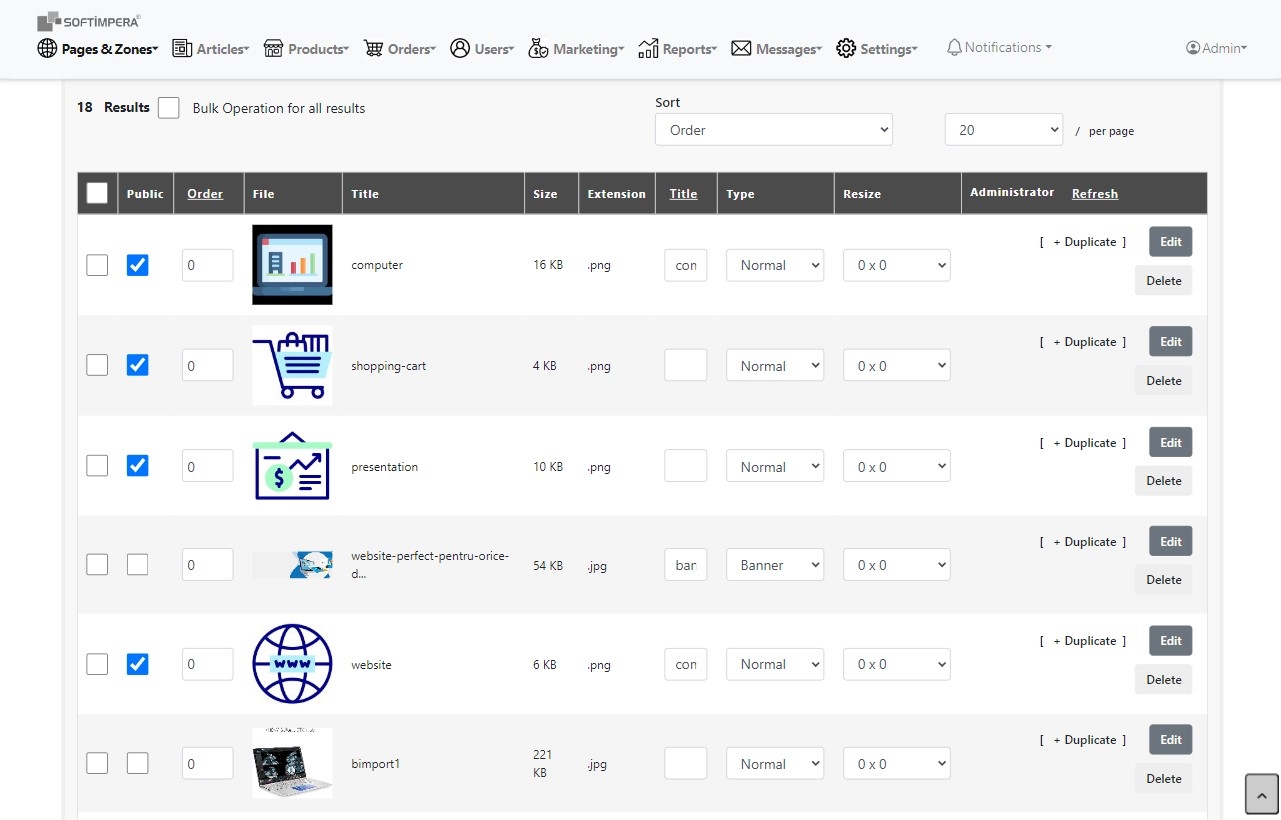Open the website globe image thumbnail
The width and height of the screenshot is (1281, 820).
coord(292,664)
